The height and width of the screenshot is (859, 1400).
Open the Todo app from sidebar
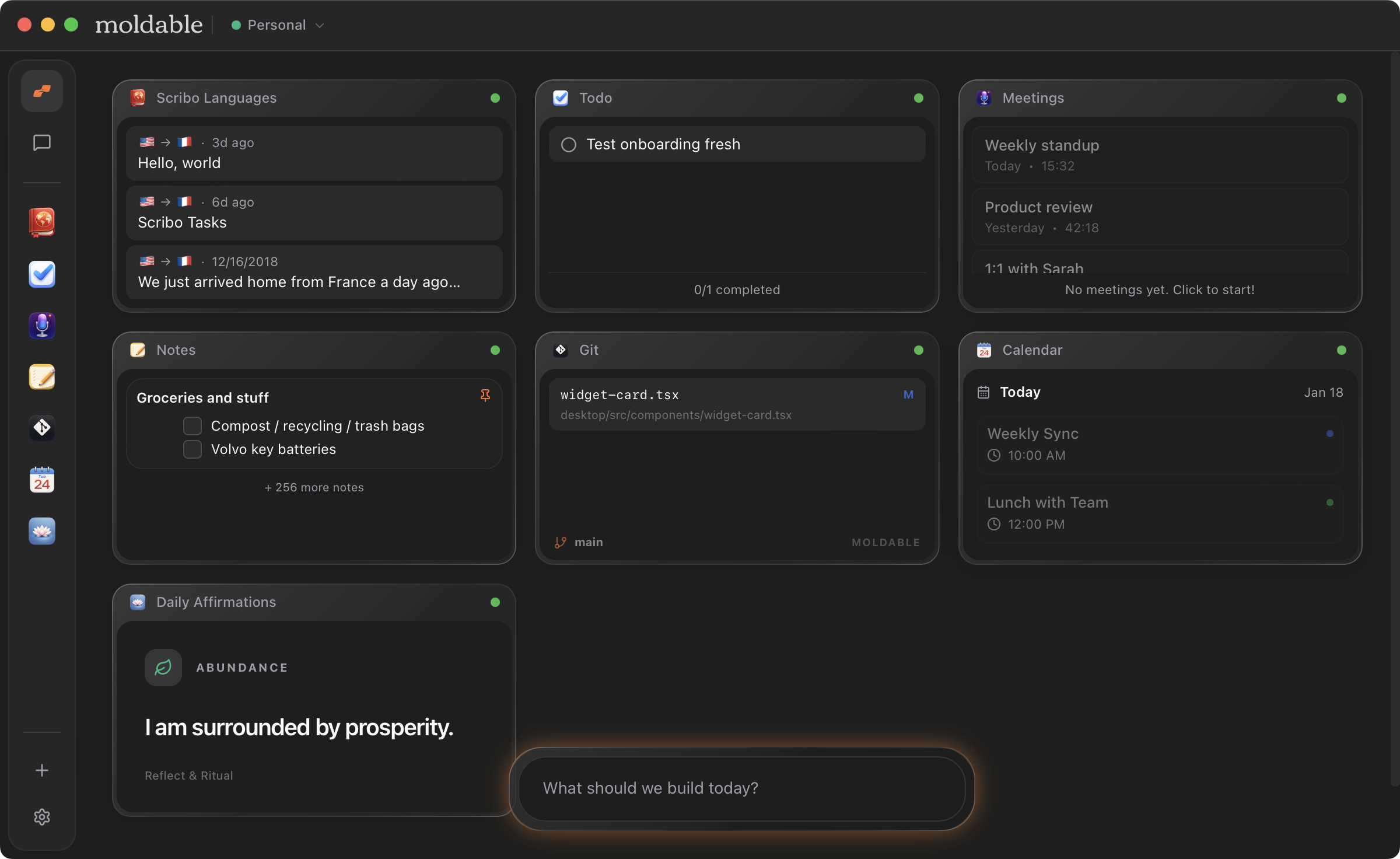click(x=42, y=274)
